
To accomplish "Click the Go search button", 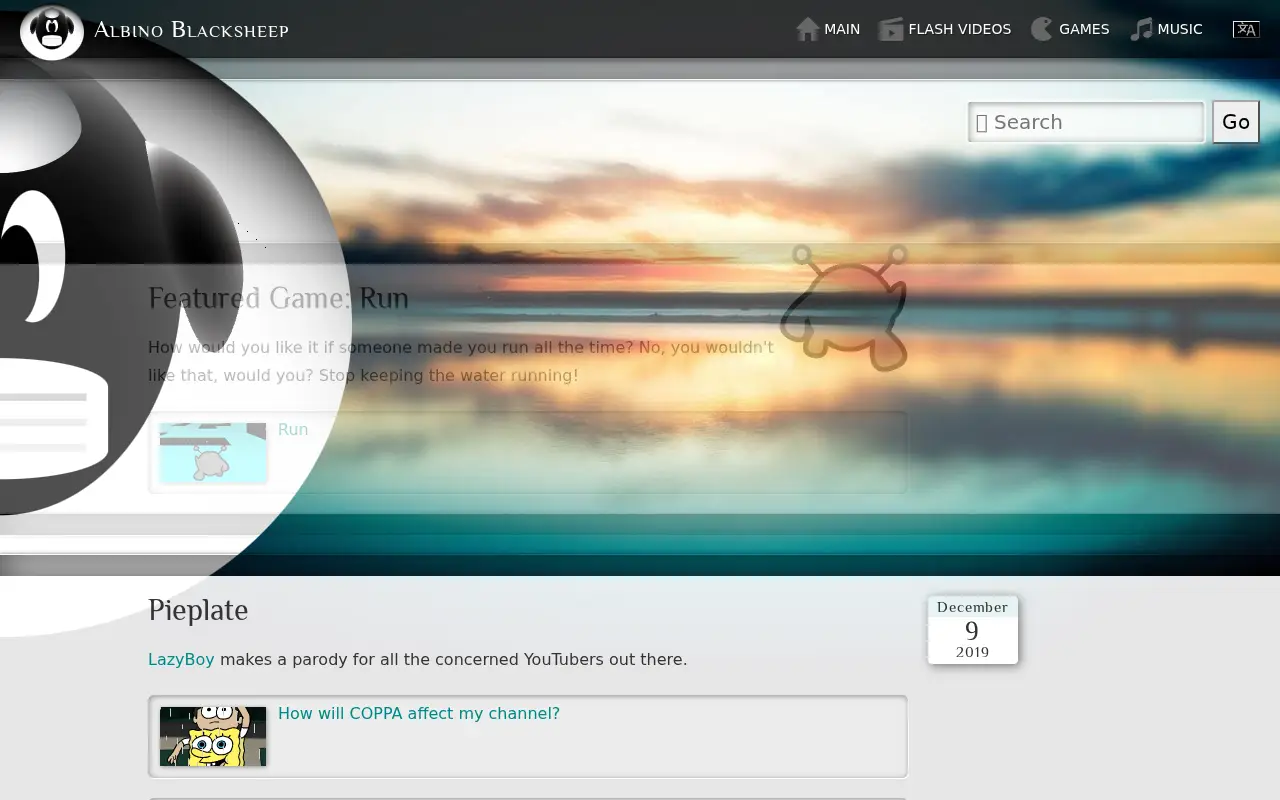I will 1236,122.
